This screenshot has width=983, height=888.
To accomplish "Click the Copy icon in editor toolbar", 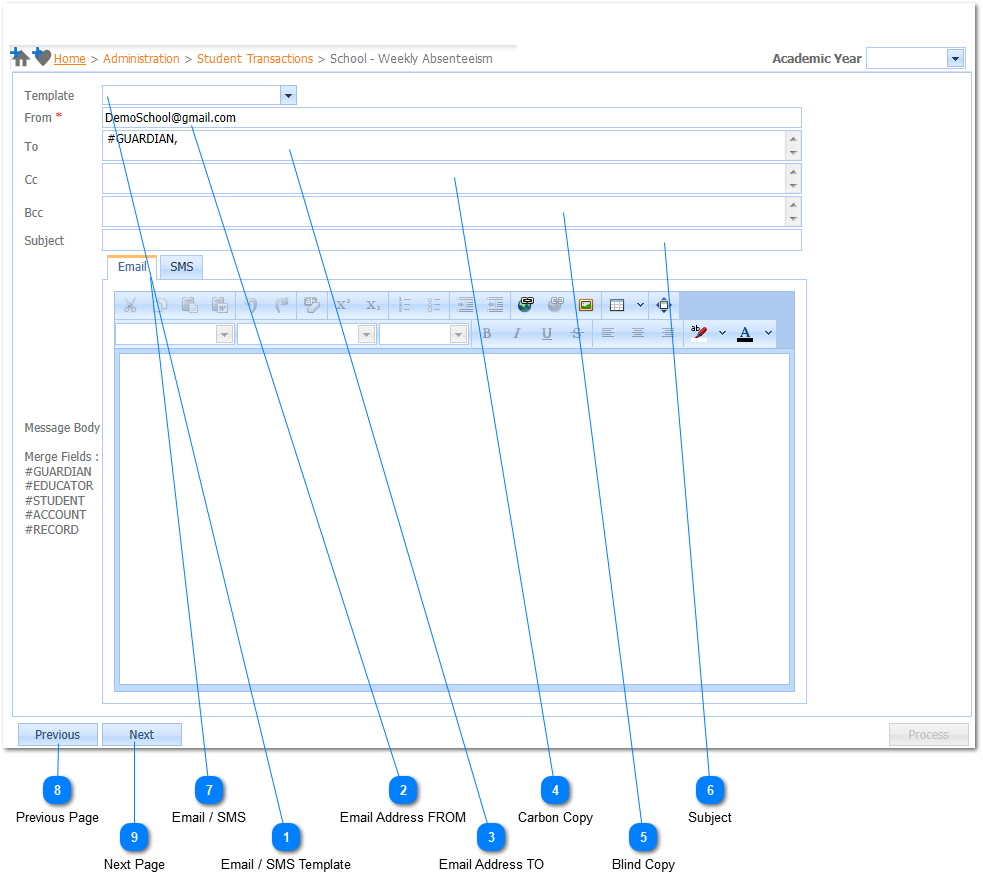I will [x=160, y=305].
